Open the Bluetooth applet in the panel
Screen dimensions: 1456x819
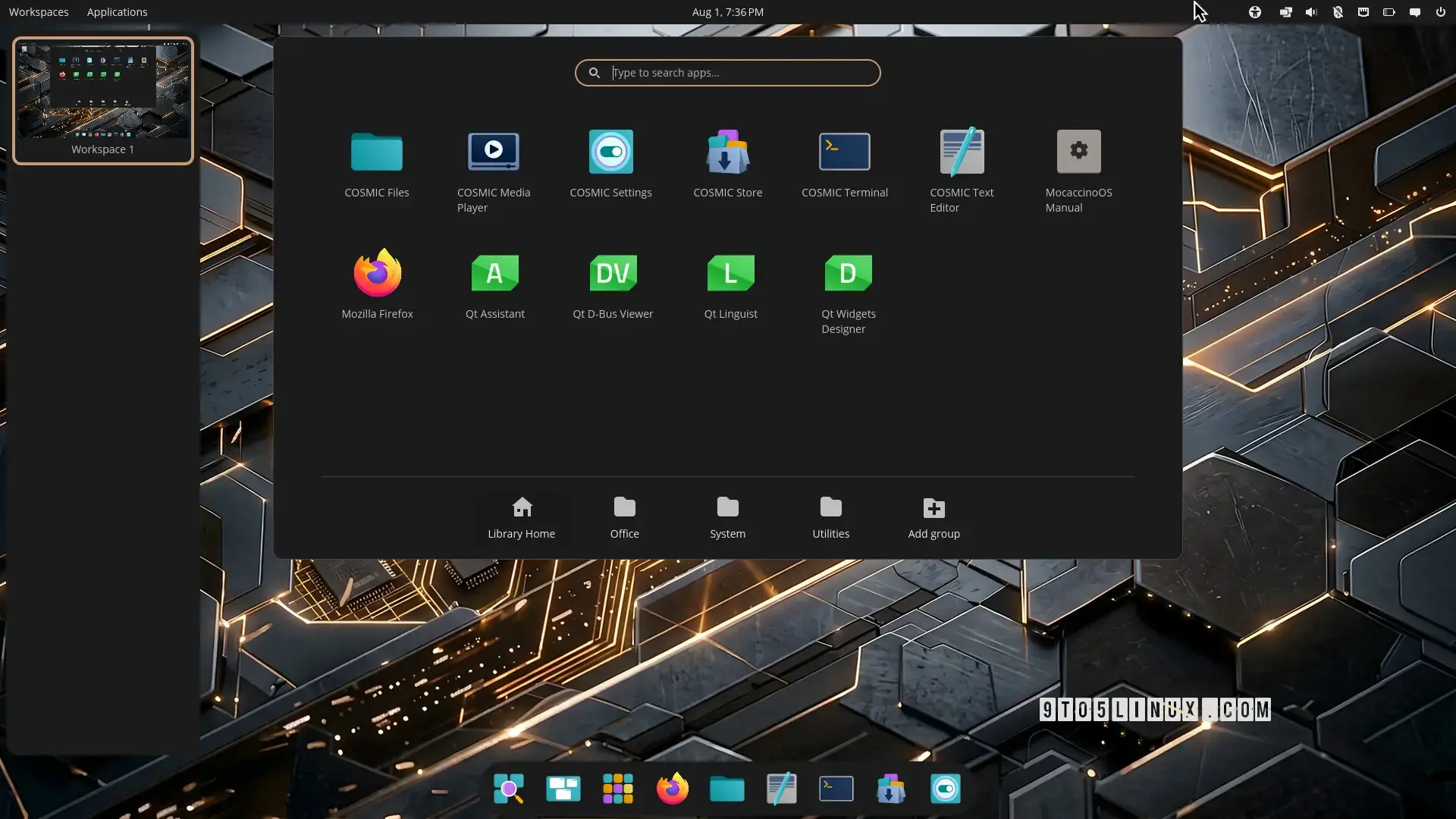coord(1338,12)
